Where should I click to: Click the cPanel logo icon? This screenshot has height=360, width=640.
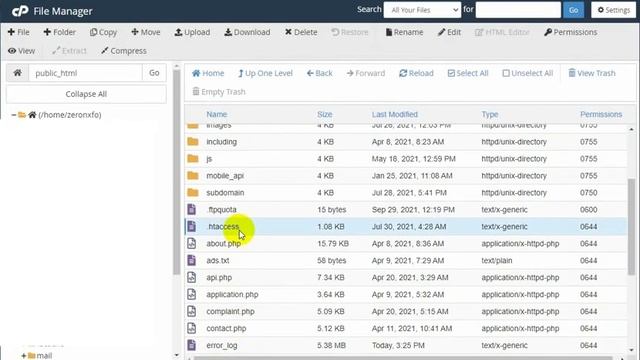click(20, 11)
